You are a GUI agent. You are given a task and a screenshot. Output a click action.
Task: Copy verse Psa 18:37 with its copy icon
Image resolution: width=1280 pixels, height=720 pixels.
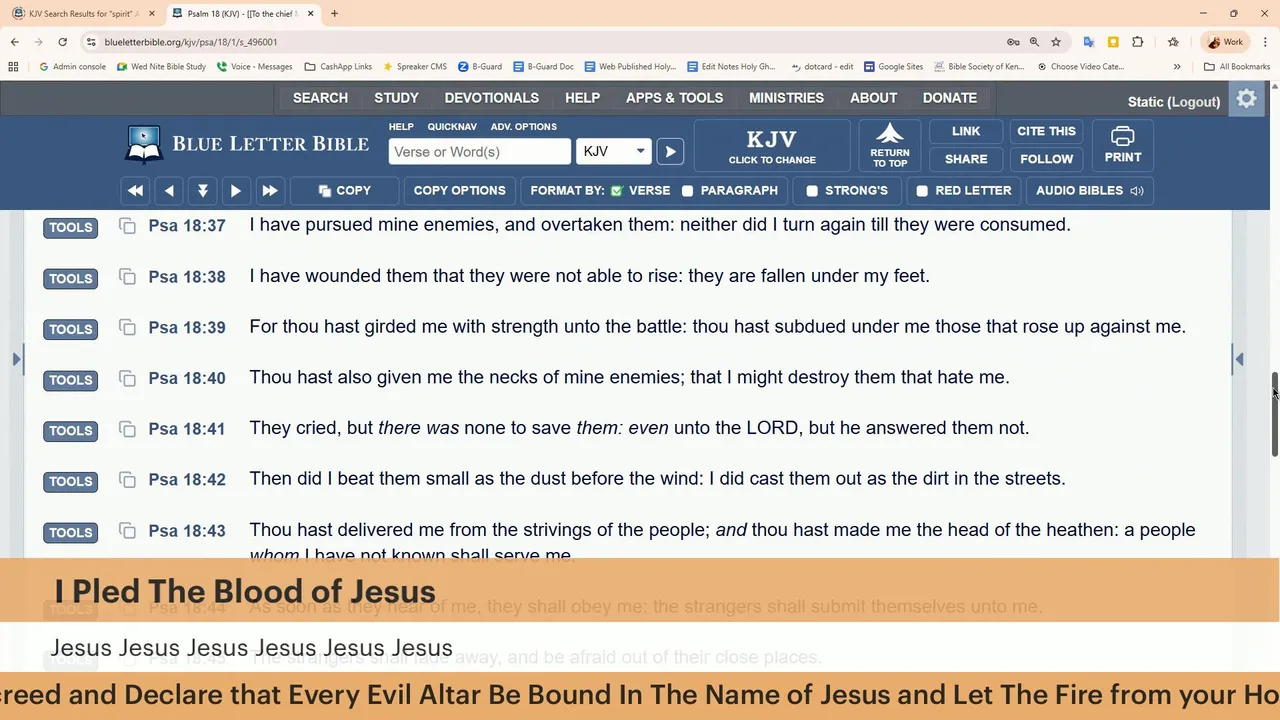pyautogui.click(x=127, y=226)
